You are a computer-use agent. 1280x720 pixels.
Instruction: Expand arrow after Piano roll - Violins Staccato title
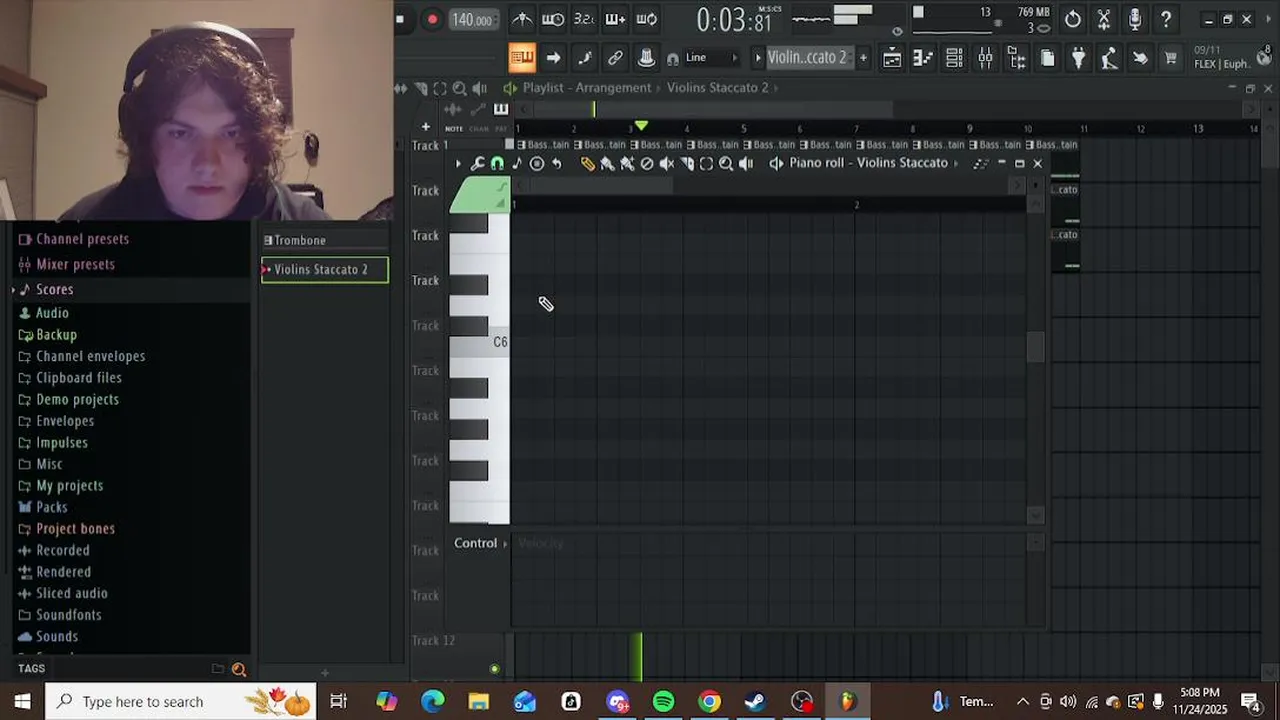tap(955, 163)
